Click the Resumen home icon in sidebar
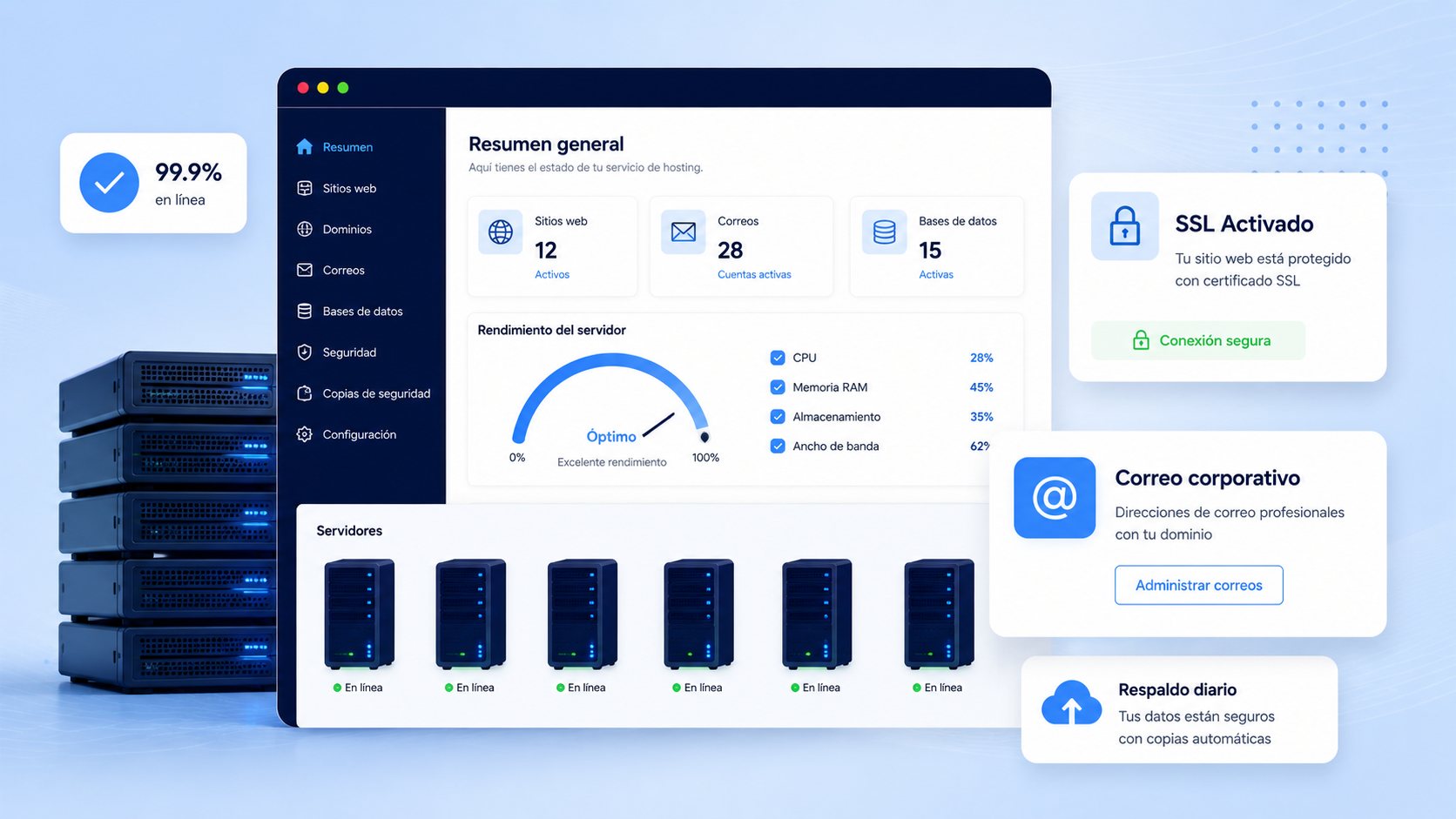The width and height of the screenshot is (1456, 819). tap(304, 146)
